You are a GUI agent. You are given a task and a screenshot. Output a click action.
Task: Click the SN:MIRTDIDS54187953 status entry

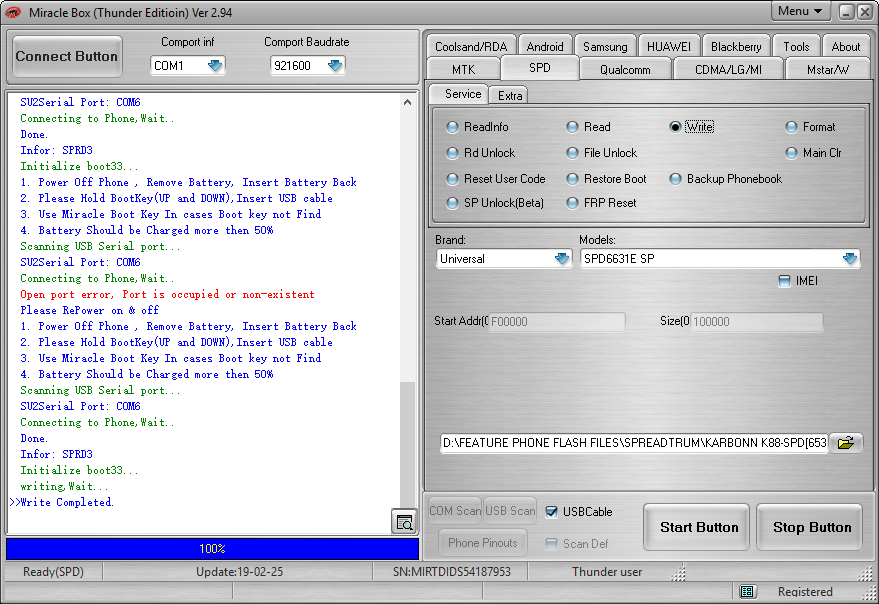tap(452, 571)
